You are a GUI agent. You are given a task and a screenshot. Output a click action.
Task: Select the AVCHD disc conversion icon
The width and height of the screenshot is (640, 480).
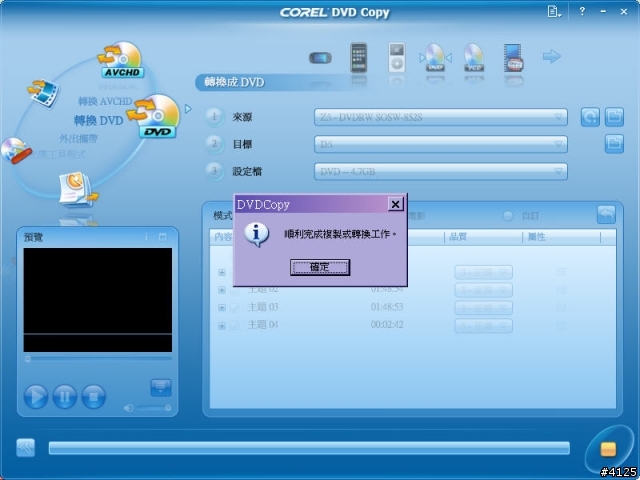tap(121, 60)
